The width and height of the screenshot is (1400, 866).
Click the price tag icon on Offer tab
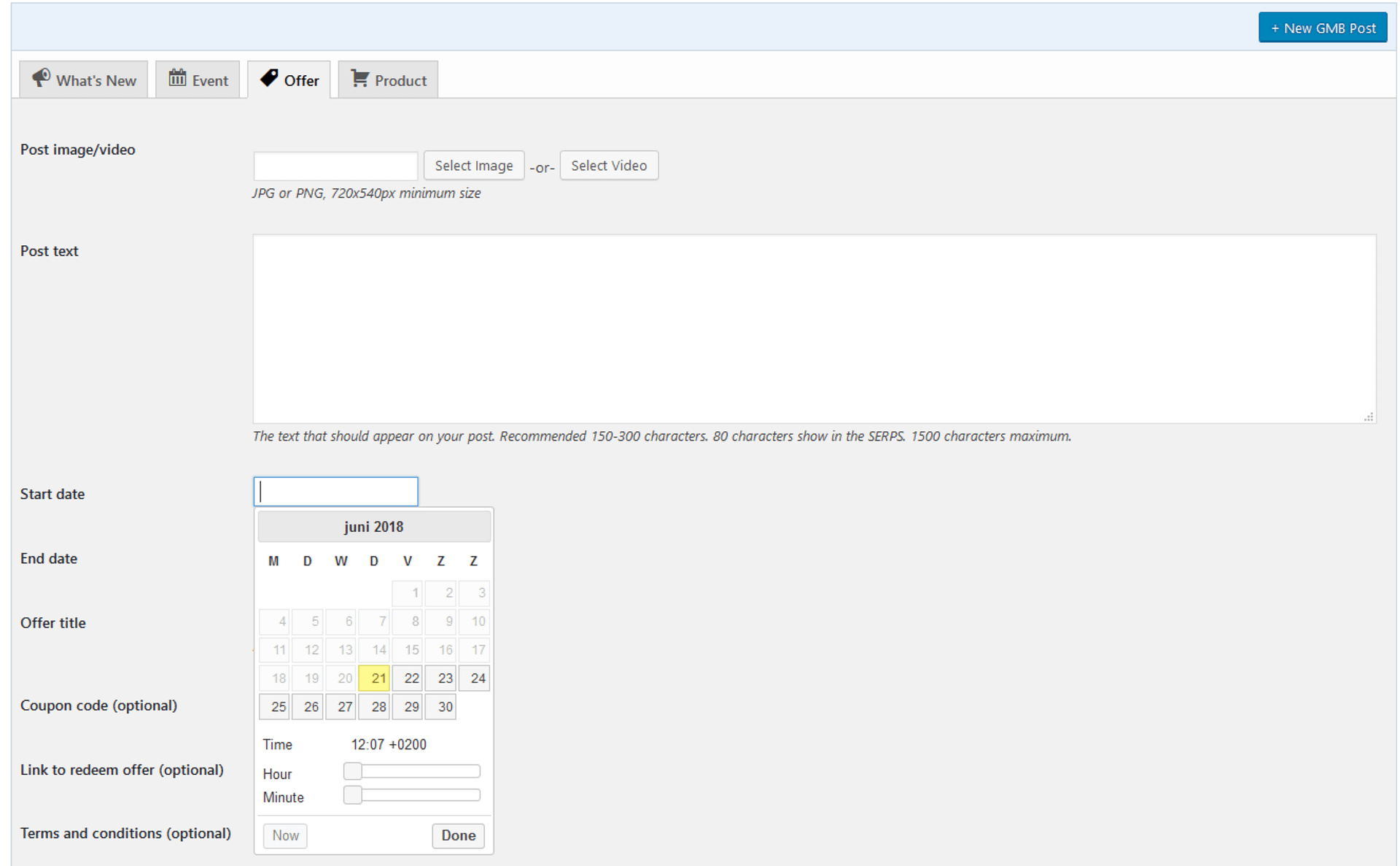click(269, 78)
